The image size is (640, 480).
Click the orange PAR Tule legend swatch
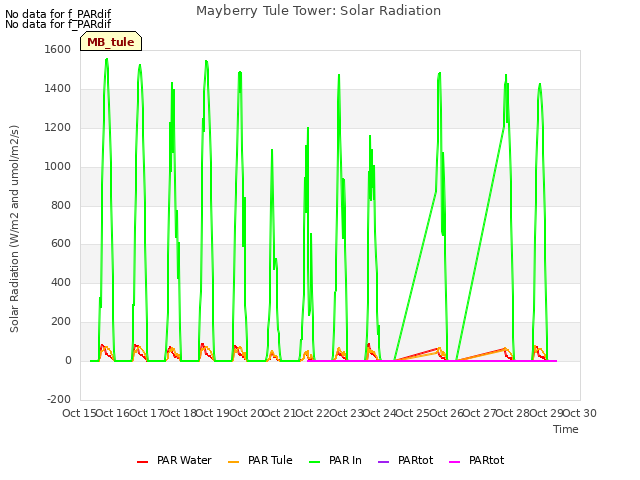click(x=233, y=462)
